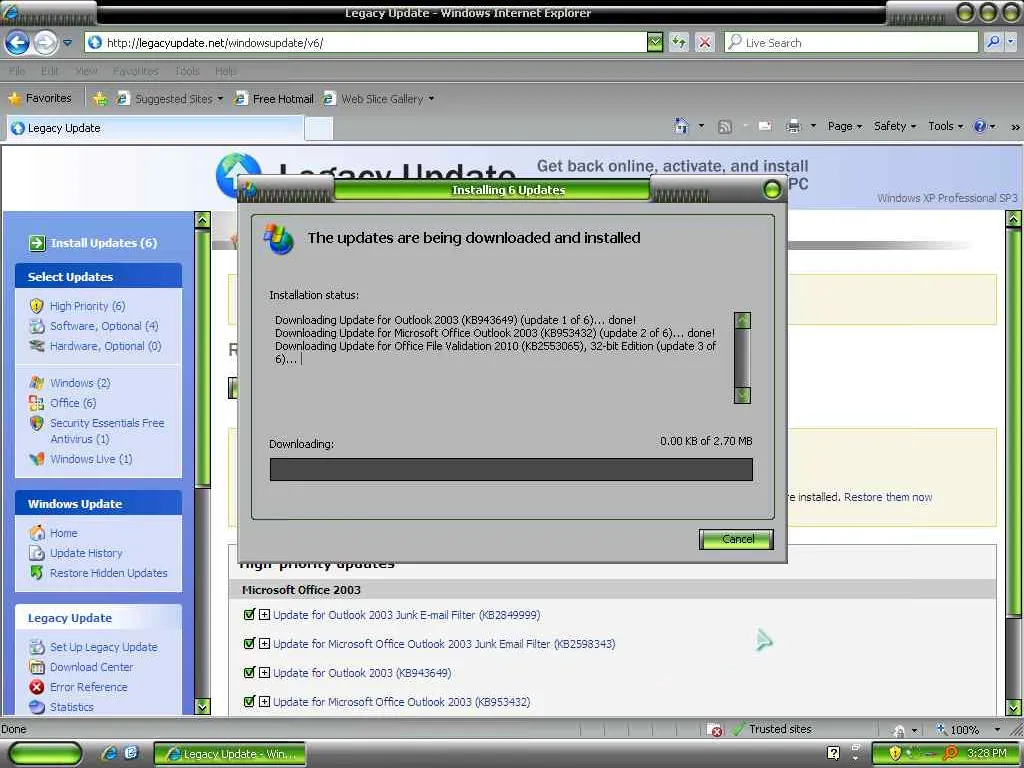Open Suggested Sites dropdown
Screen dimensions: 1024x768
click(x=170, y=99)
